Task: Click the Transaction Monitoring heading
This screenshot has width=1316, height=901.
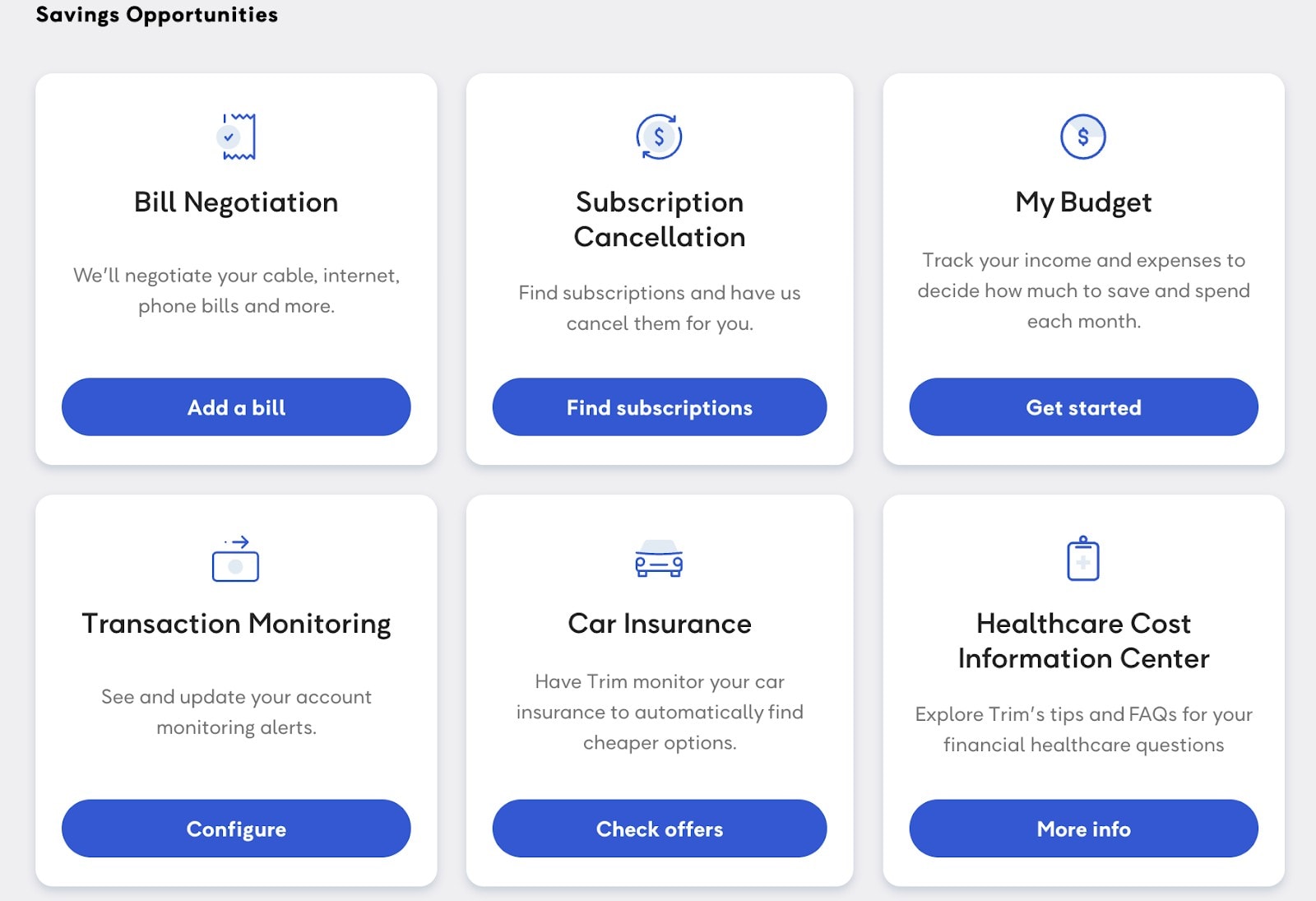Action: (236, 625)
